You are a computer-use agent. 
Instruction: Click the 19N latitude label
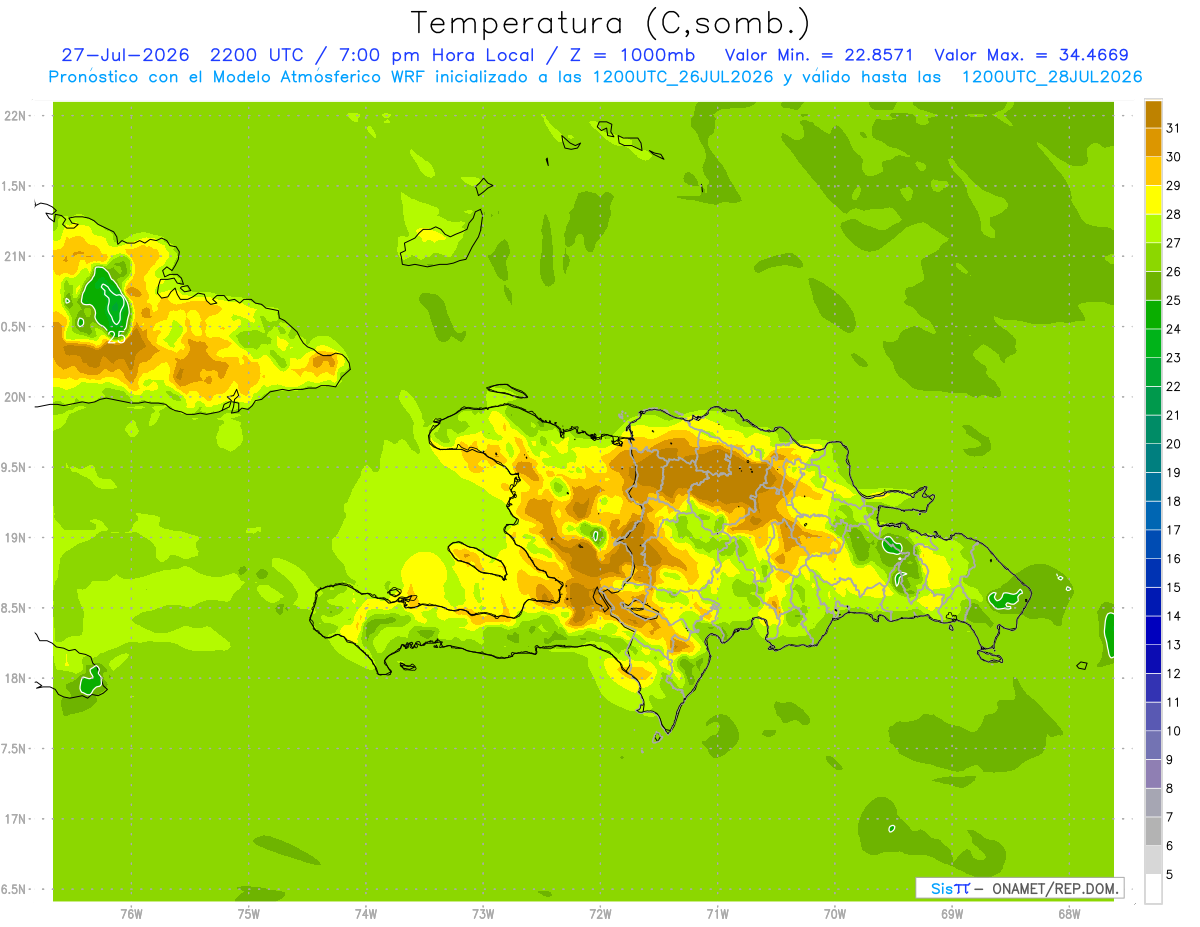[x=16, y=537]
